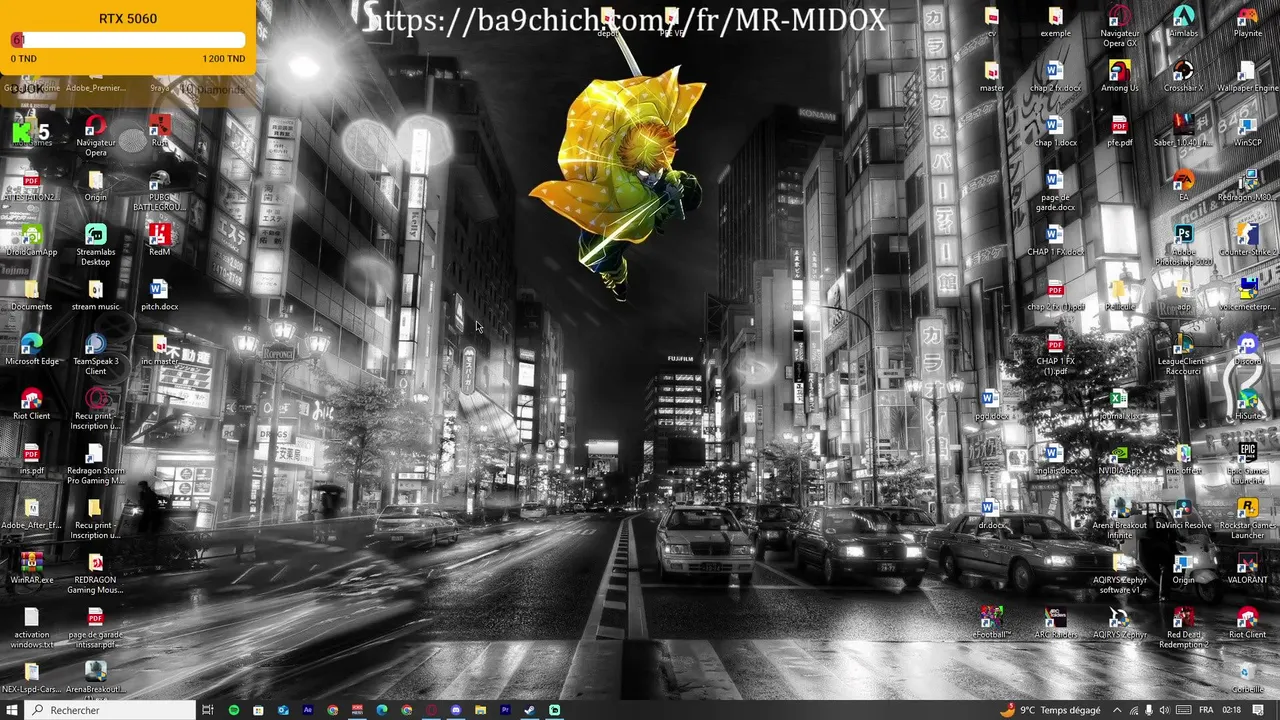The image size is (1280, 720).
Task: Open the volume control in tray
Action: 1164,710
